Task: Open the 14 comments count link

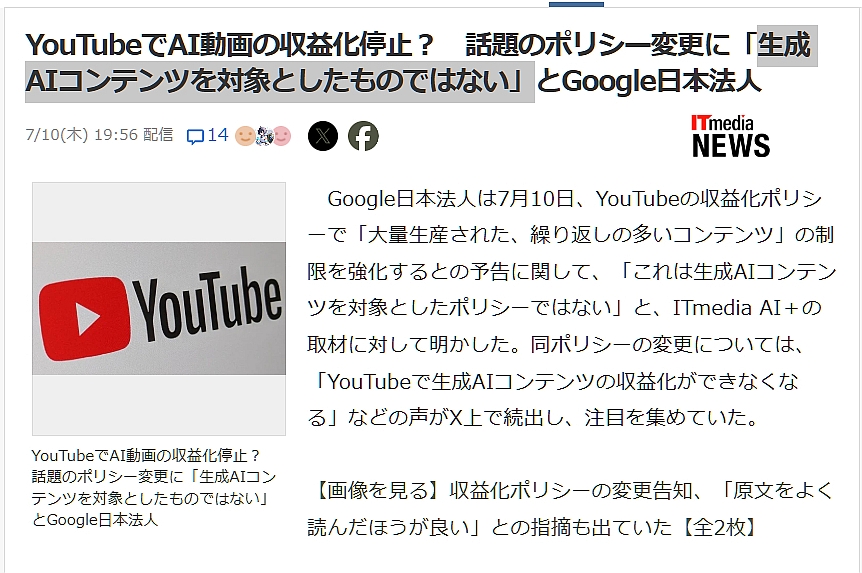Action: pyautogui.click(x=218, y=135)
